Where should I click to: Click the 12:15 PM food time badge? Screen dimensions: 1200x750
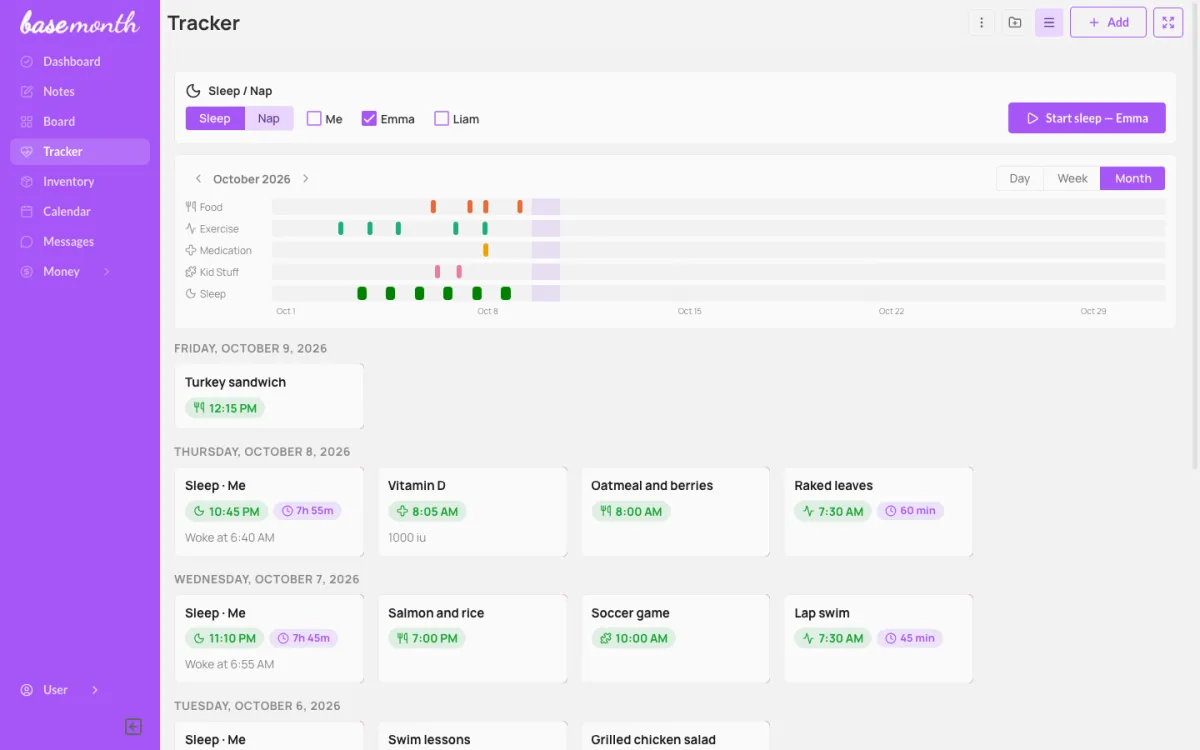coord(225,408)
